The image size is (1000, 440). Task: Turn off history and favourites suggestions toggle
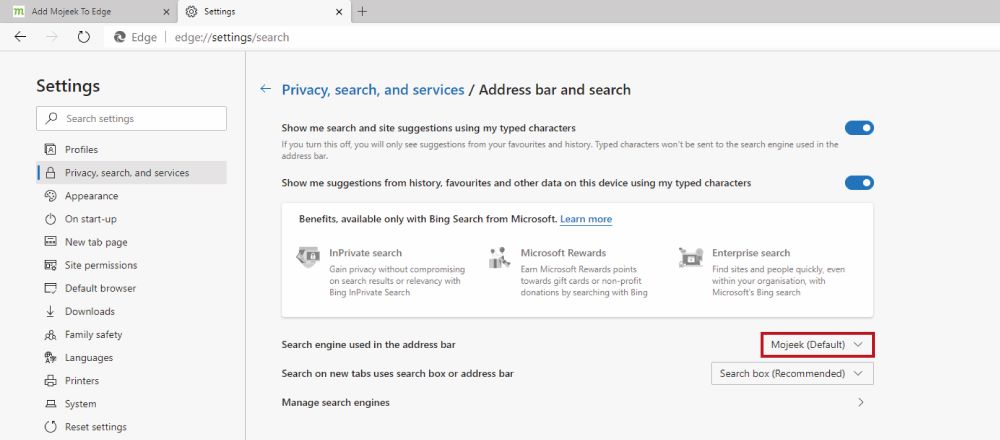pos(859,183)
